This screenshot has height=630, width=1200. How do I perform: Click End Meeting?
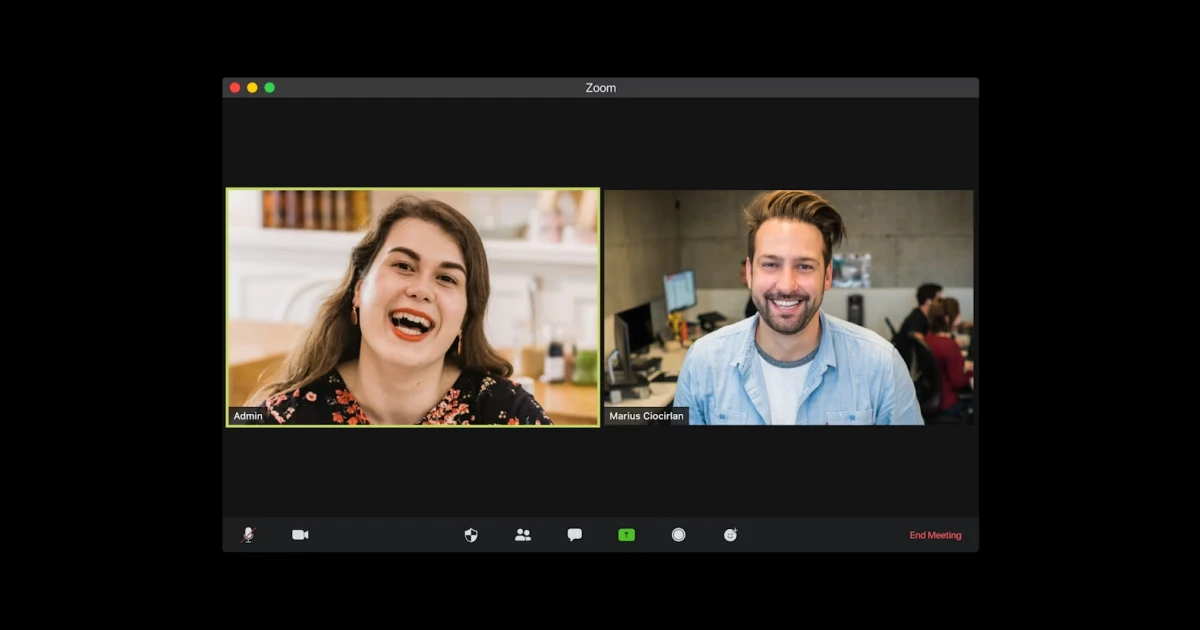point(934,535)
